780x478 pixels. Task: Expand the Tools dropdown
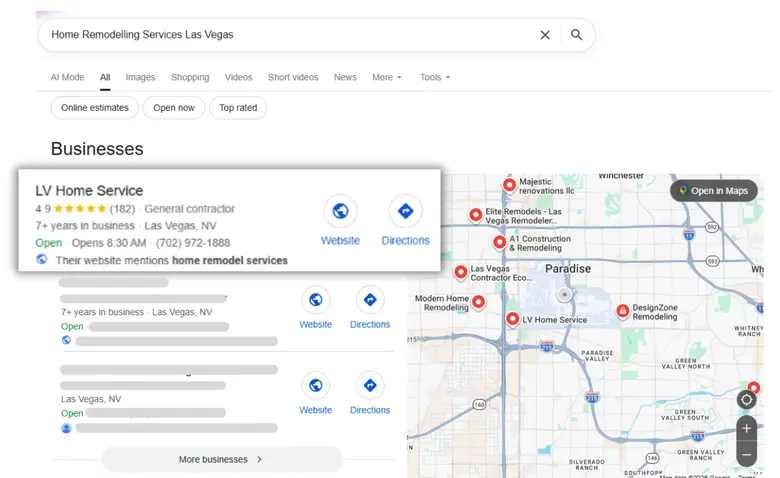point(435,77)
